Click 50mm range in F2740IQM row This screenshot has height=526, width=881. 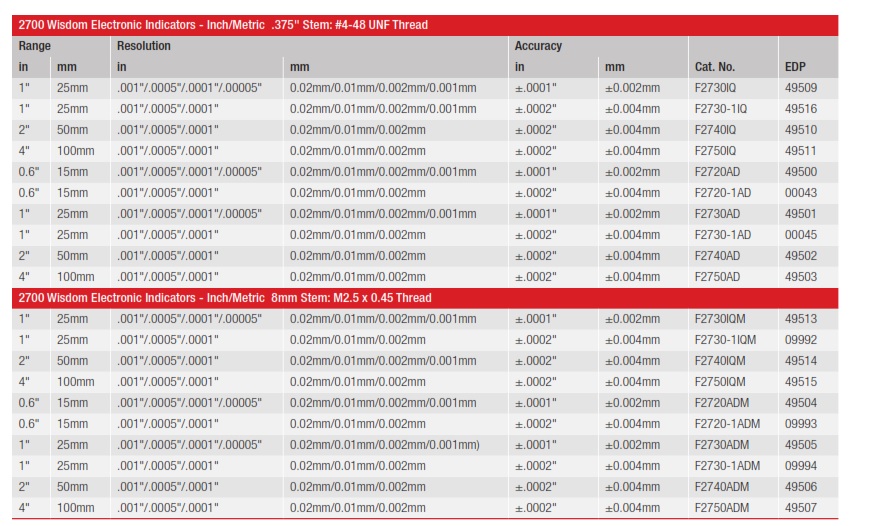72,361
